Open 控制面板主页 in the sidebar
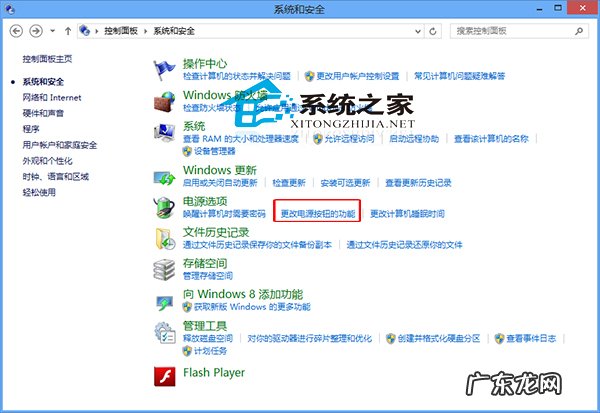 click(x=47, y=59)
